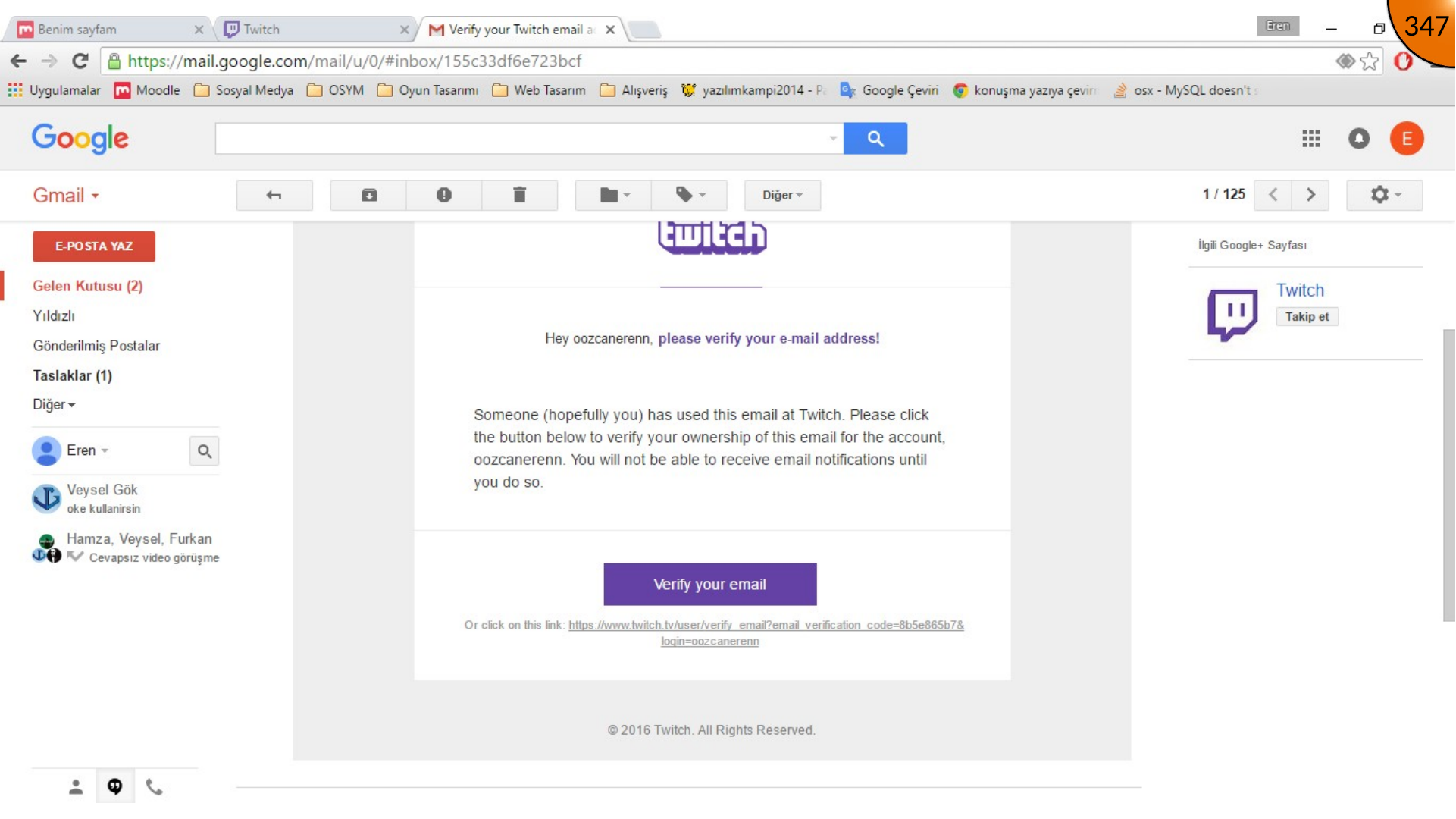Screen dimensions: 1456x819
Task: Reload the current page
Action: [x=80, y=61]
